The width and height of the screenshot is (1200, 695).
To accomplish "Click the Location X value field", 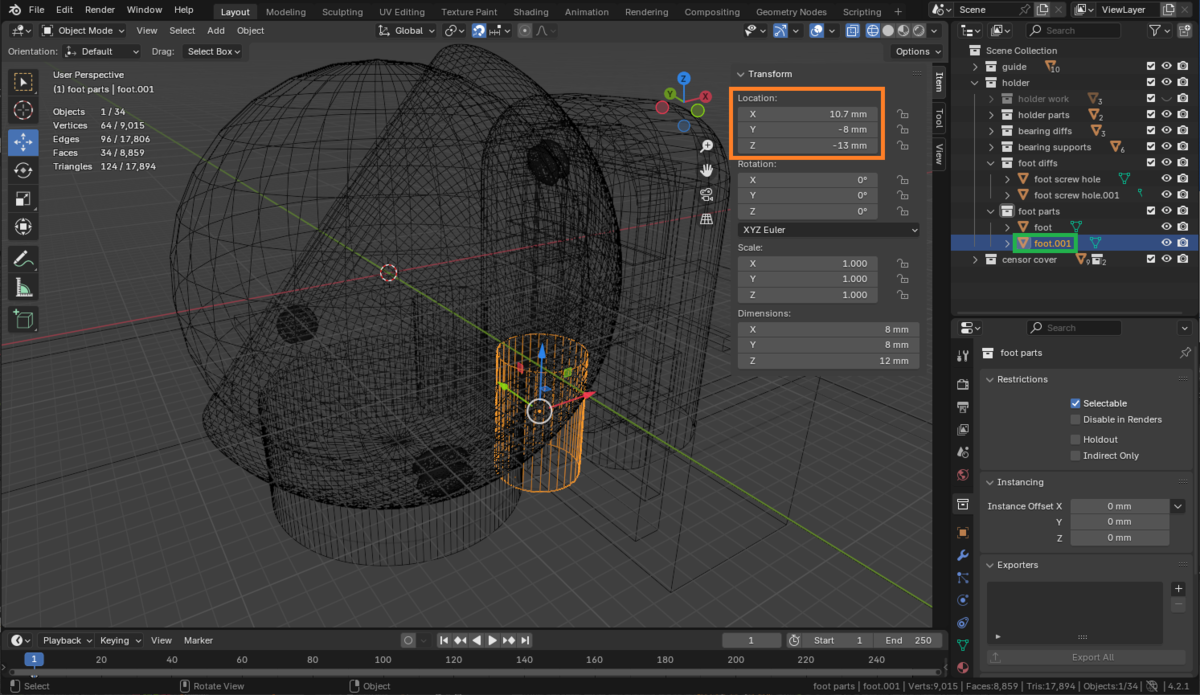I will 808,114.
